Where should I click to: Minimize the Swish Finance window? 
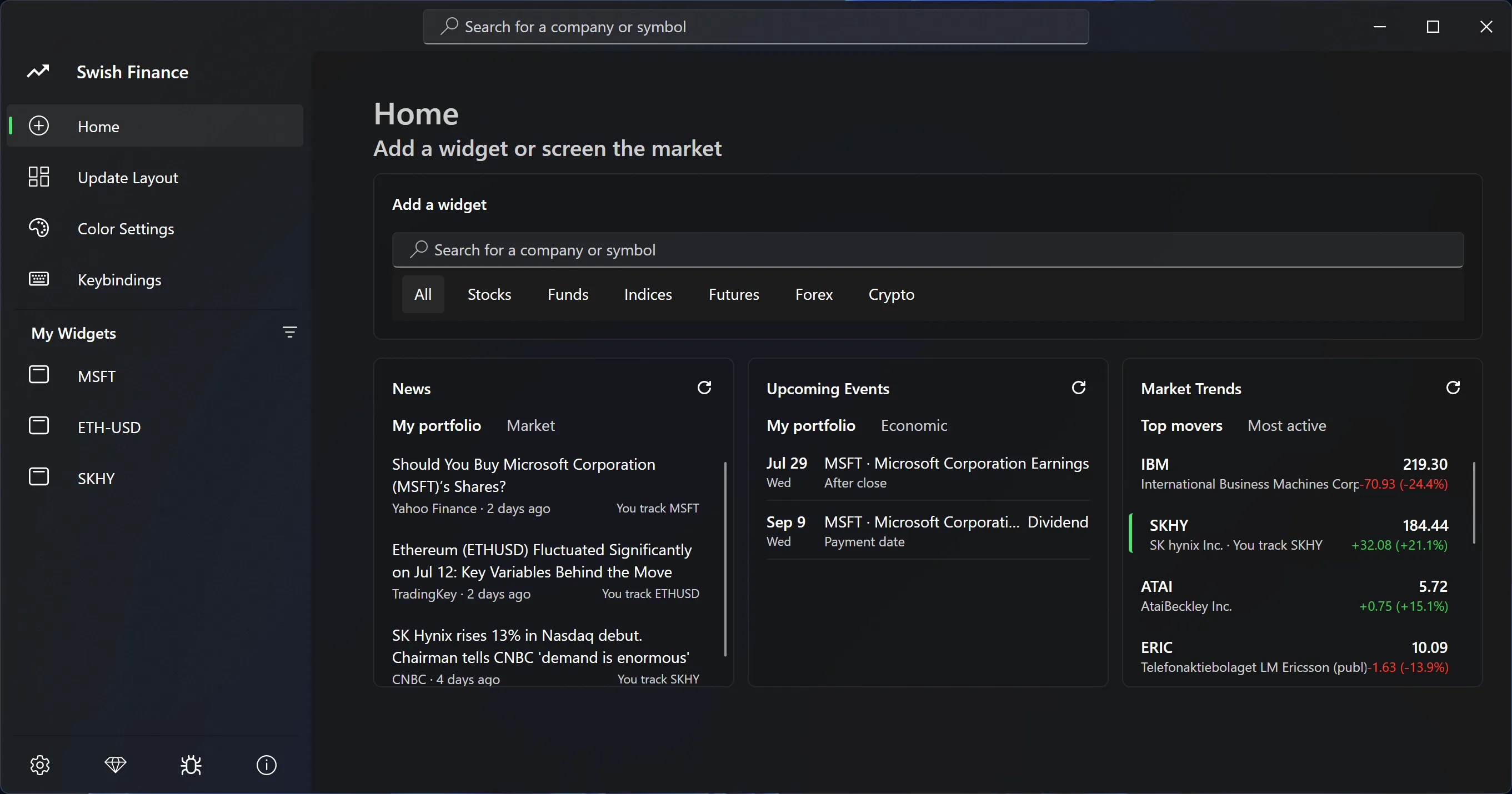tap(1379, 27)
